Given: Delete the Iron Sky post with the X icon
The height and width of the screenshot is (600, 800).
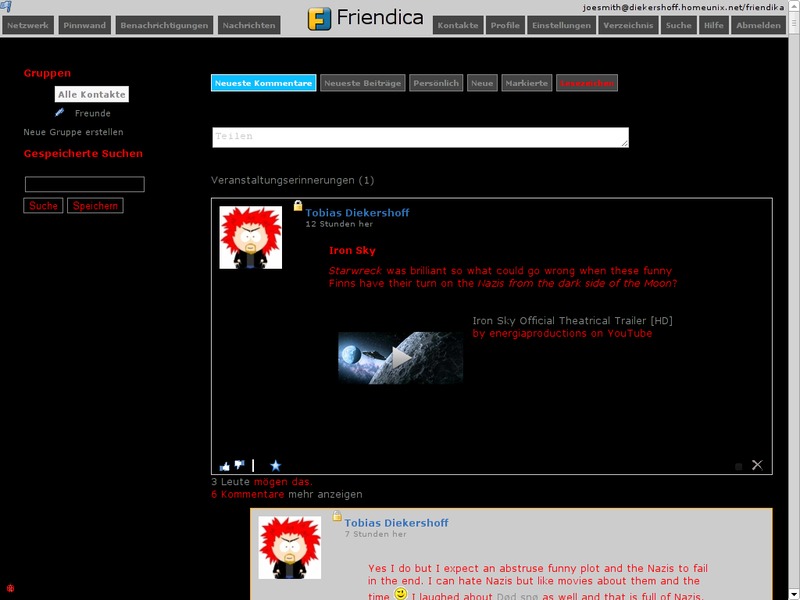Looking at the screenshot, I should pyautogui.click(x=757, y=465).
